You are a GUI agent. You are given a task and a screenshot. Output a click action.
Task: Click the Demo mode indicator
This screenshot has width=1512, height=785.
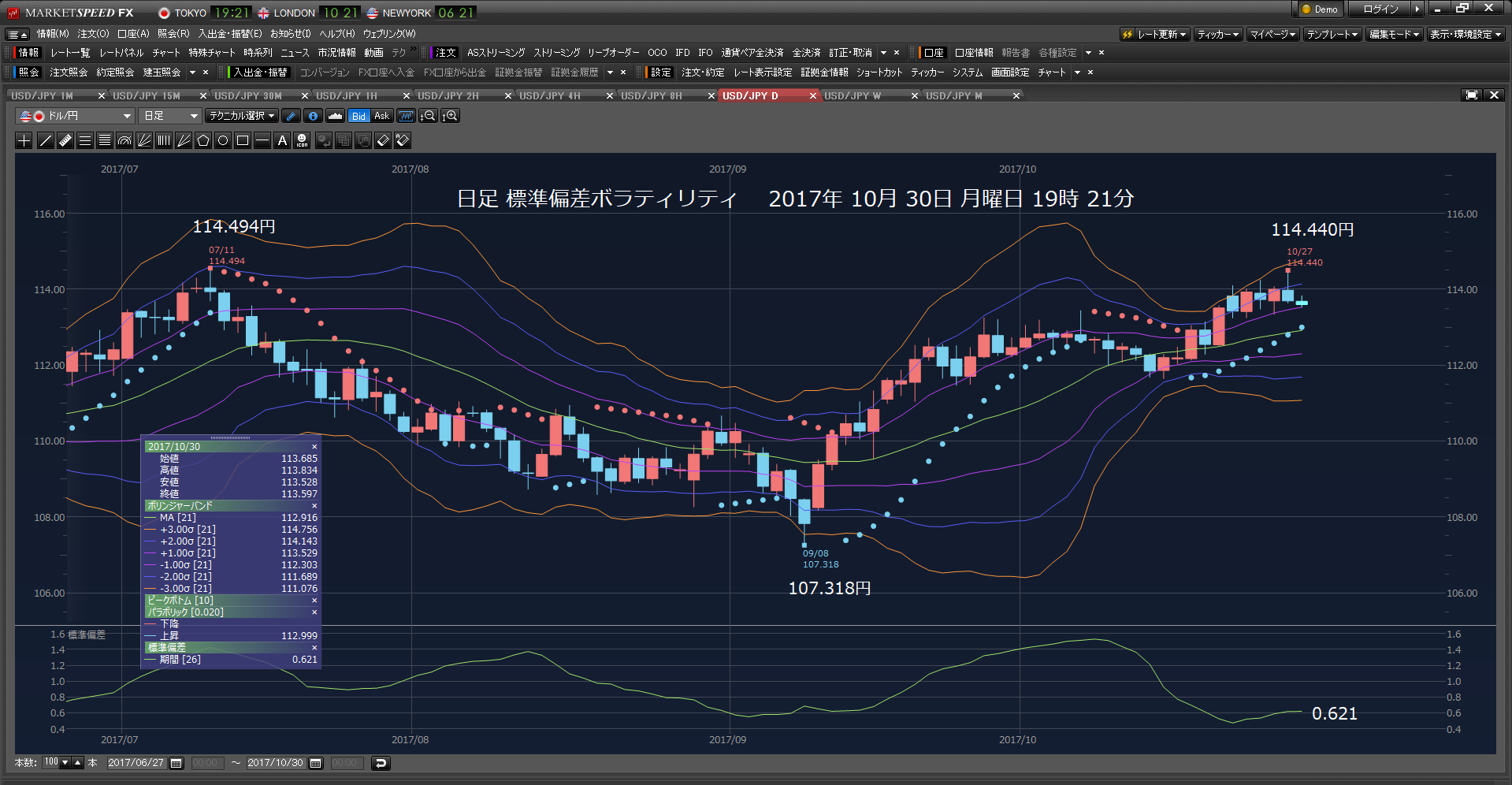click(x=1319, y=9)
